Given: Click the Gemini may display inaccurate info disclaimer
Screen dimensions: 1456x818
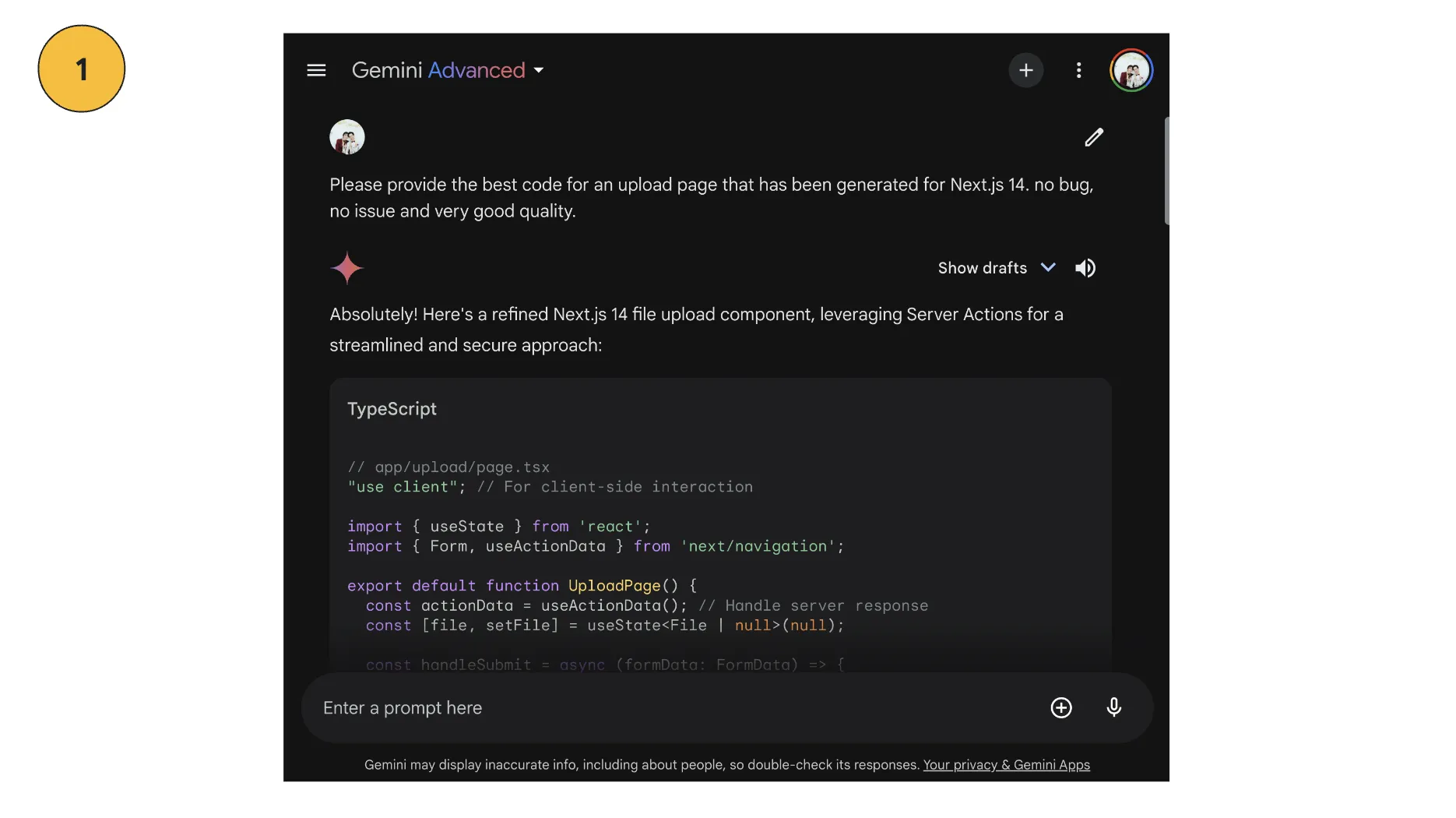Looking at the screenshot, I should click(642, 765).
